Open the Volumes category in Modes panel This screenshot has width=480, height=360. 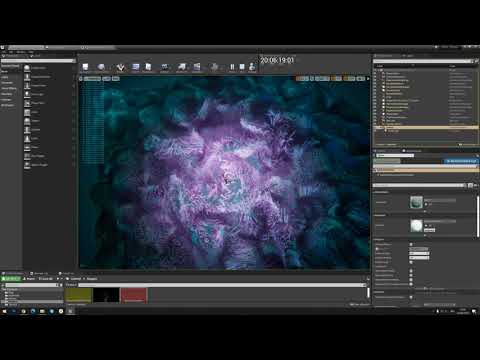click(11, 100)
